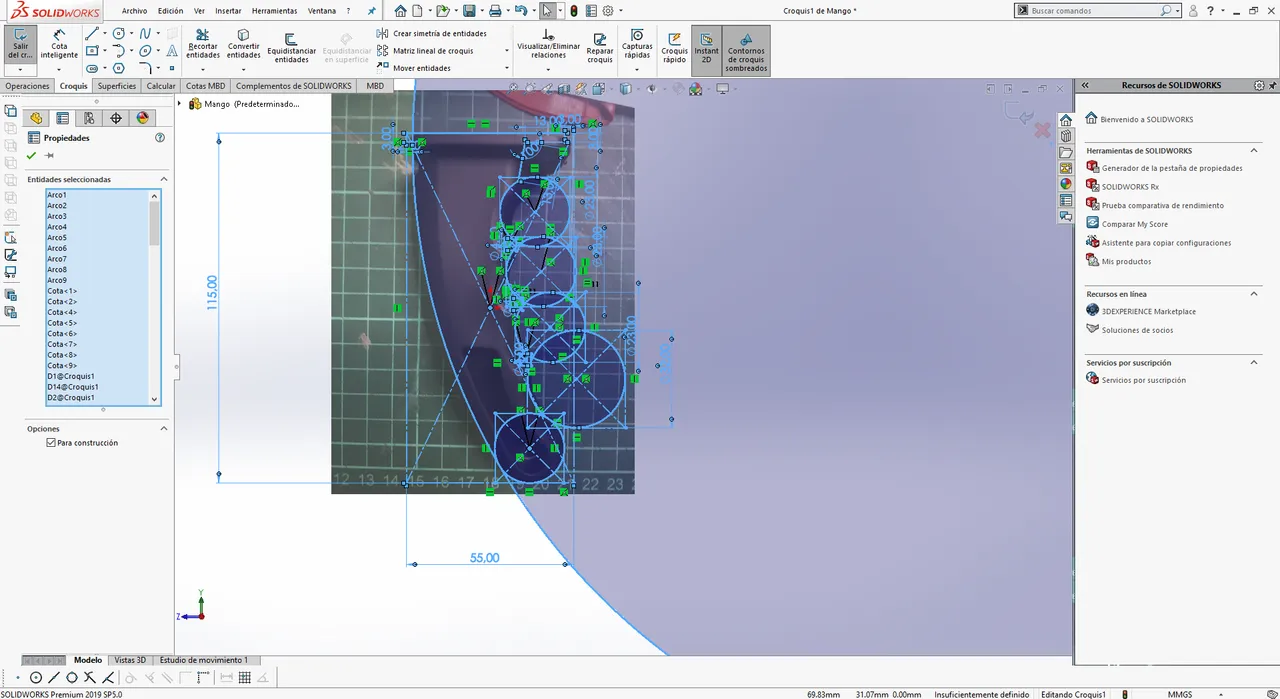Click Equidistanciar entidades offset tool

292,47
